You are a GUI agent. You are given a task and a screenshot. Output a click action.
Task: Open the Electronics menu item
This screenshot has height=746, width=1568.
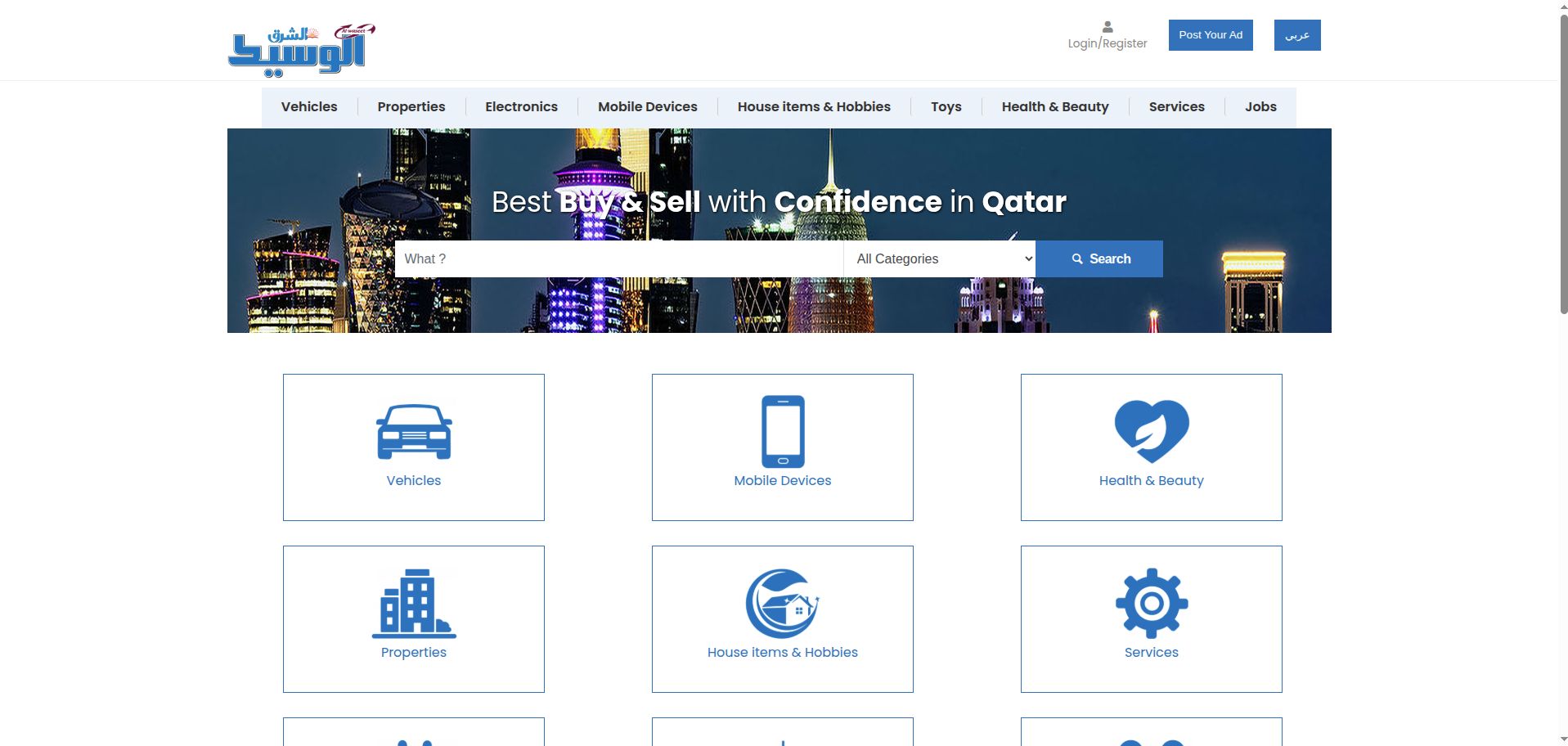[x=521, y=107]
